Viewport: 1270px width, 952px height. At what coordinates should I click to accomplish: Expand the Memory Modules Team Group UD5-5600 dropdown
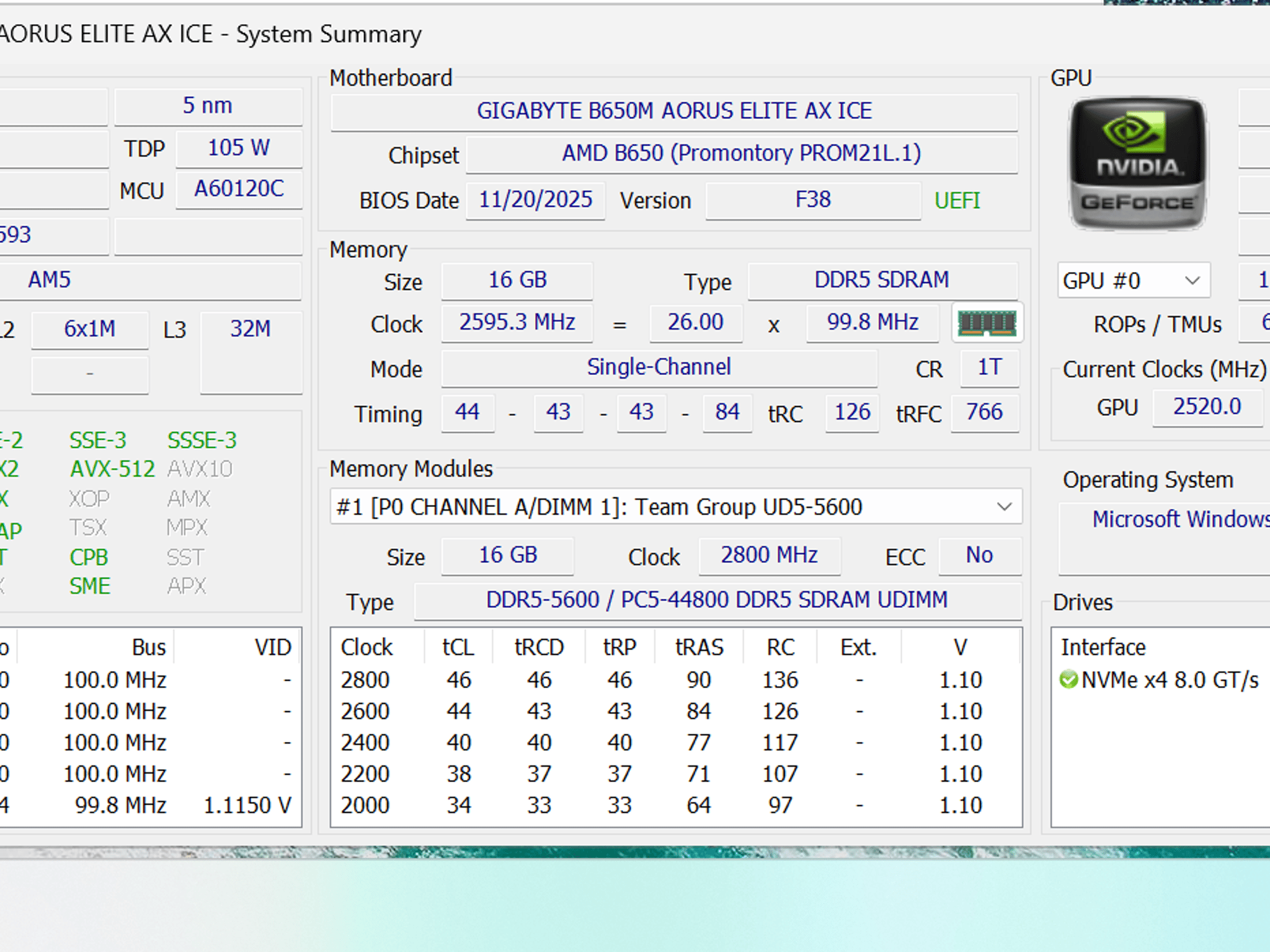pos(676,507)
